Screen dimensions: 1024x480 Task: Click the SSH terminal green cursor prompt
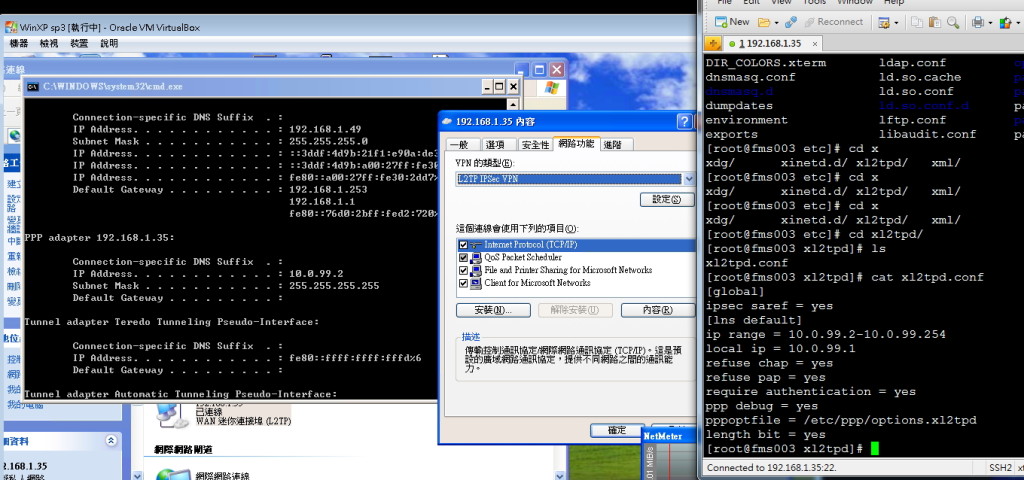[875, 449]
